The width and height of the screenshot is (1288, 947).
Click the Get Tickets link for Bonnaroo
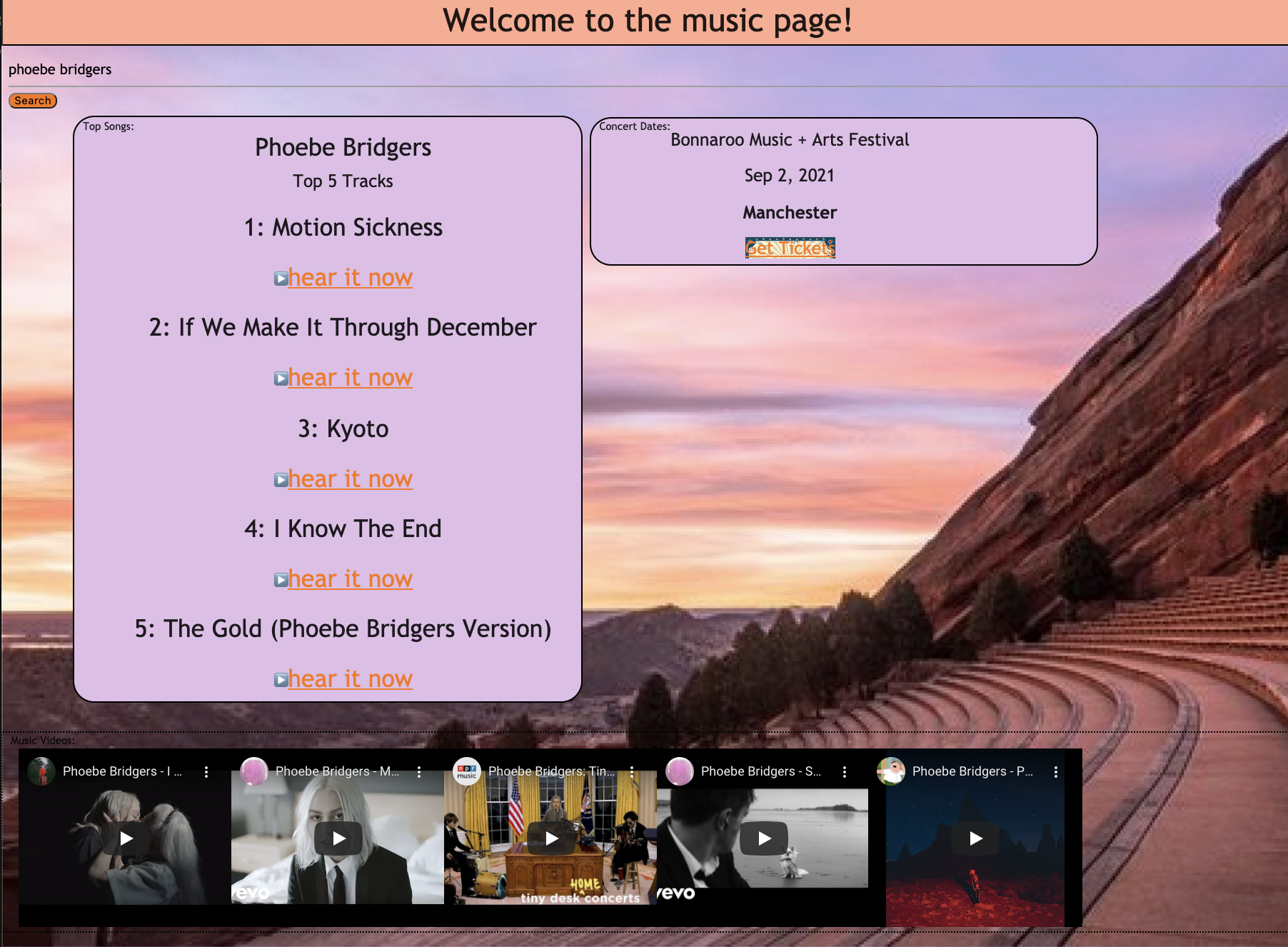(790, 248)
